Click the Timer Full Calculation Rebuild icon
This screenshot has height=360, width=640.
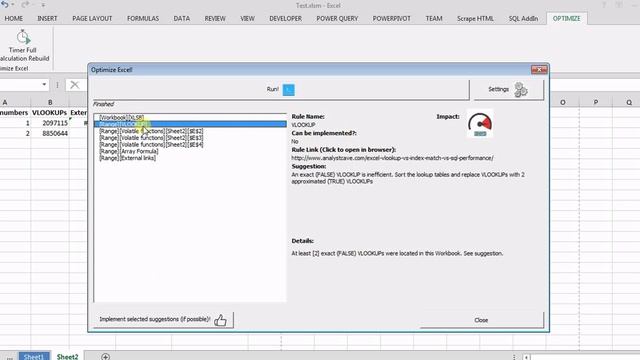point(23,37)
